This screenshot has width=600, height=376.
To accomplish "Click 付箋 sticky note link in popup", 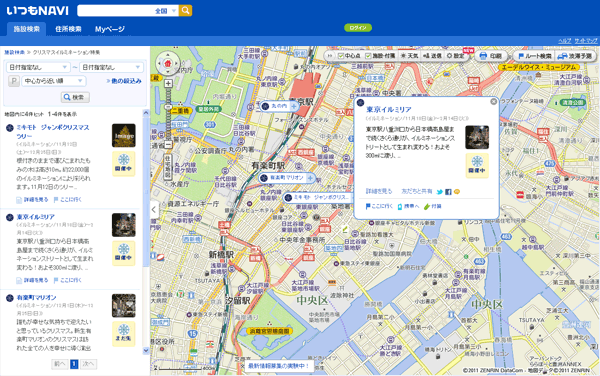I will (432, 207).
